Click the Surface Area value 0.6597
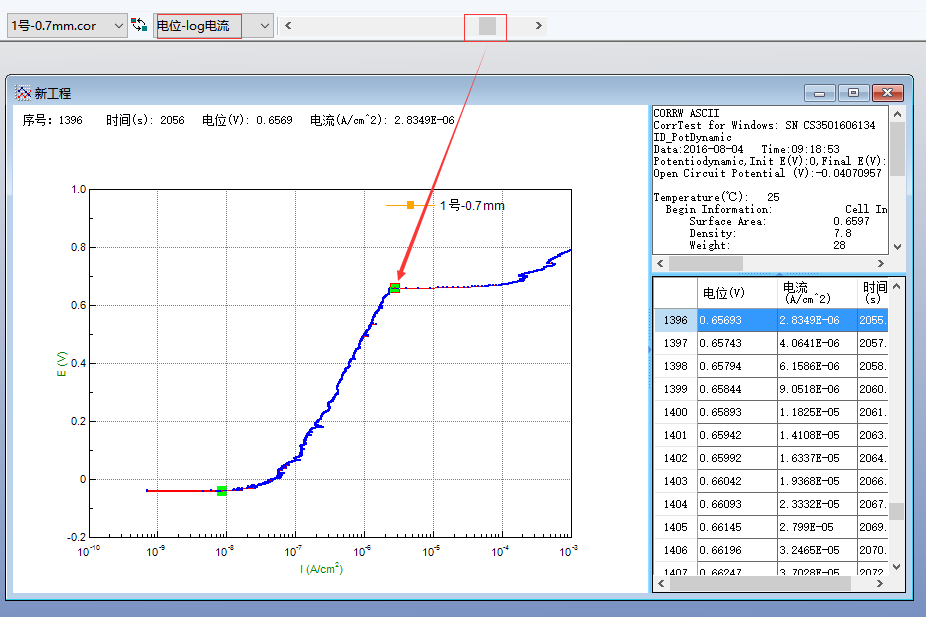This screenshot has height=617, width=926. (851, 221)
